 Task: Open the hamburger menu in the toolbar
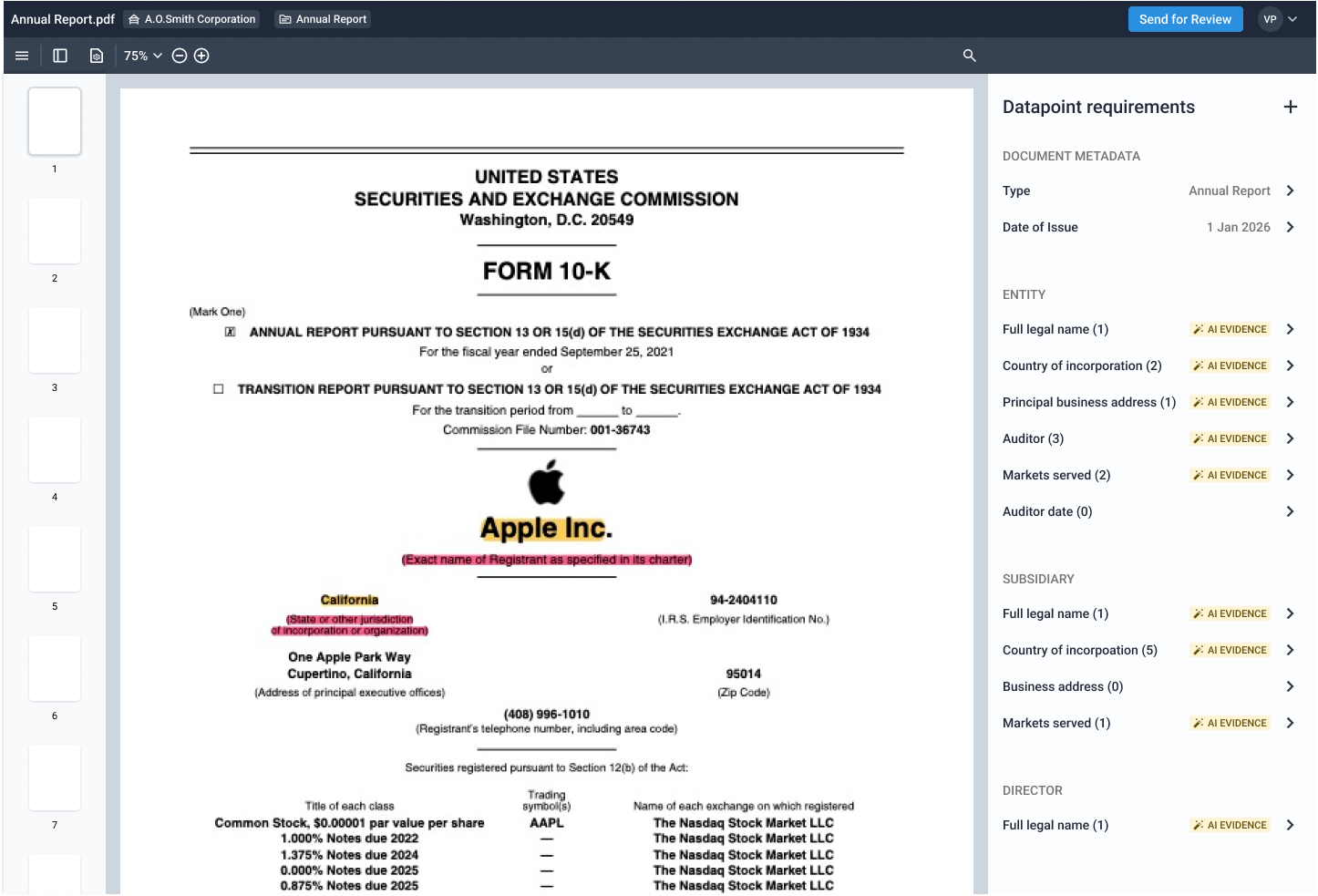tap(22, 56)
